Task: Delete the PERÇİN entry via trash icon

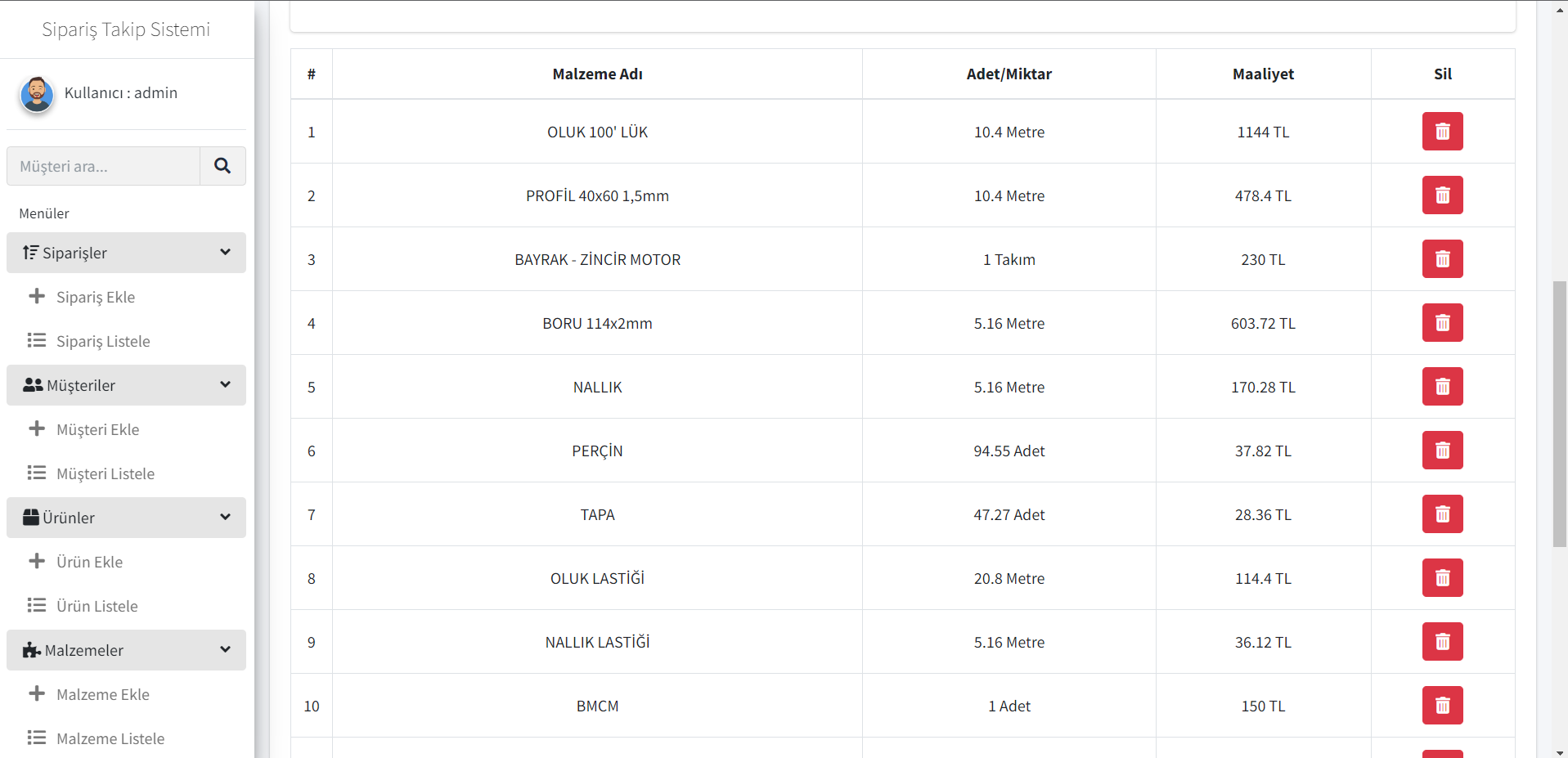Action: pos(1442,451)
